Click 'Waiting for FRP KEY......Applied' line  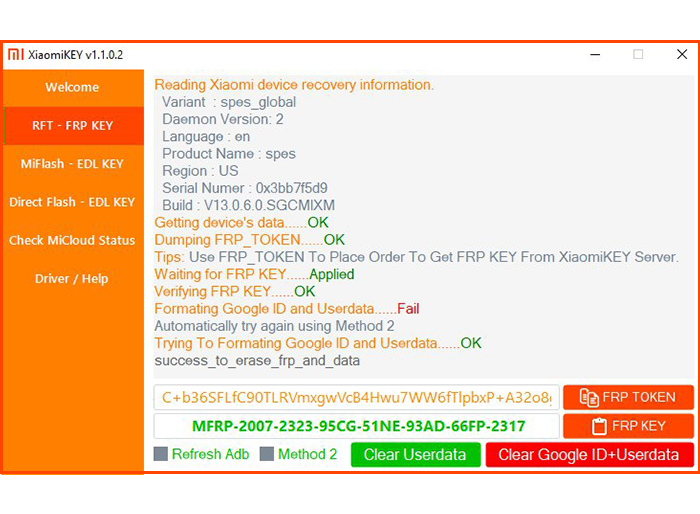coord(254,274)
